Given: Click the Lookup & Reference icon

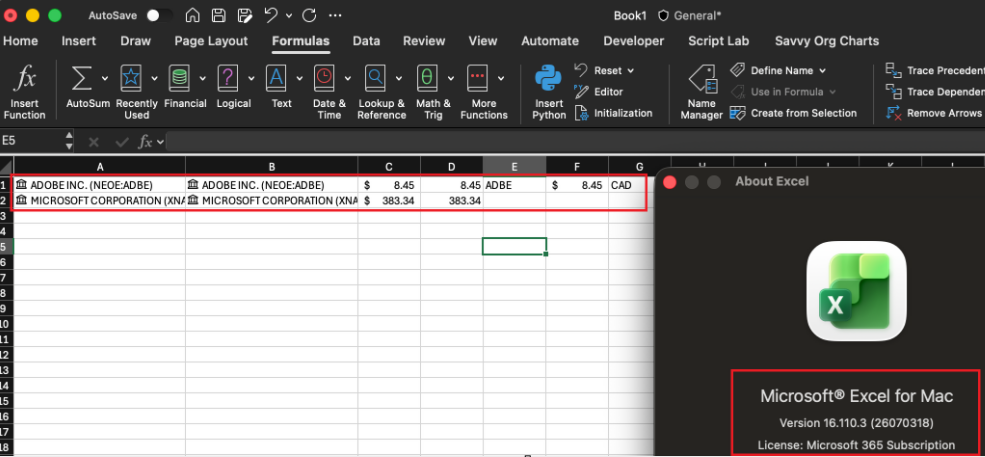Looking at the screenshot, I should coord(375,78).
